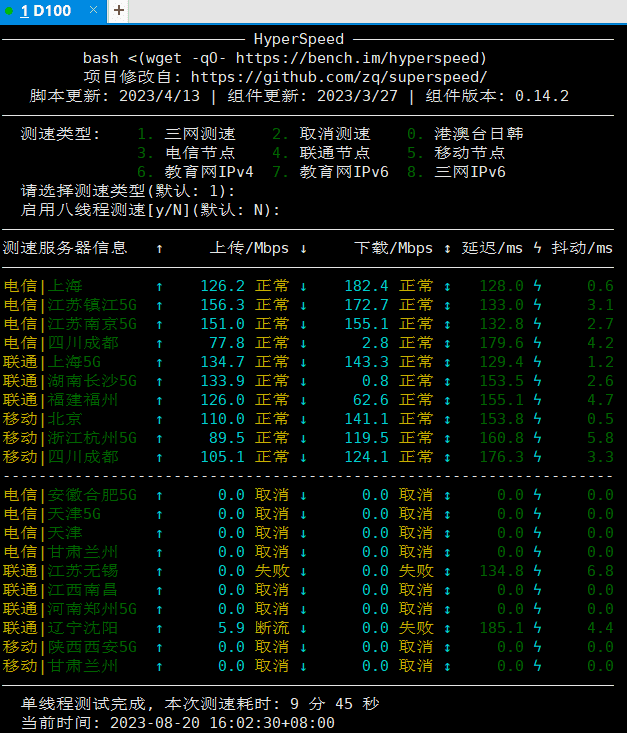Click download value 2.8 for 电信成都

(x=375, y=343)
